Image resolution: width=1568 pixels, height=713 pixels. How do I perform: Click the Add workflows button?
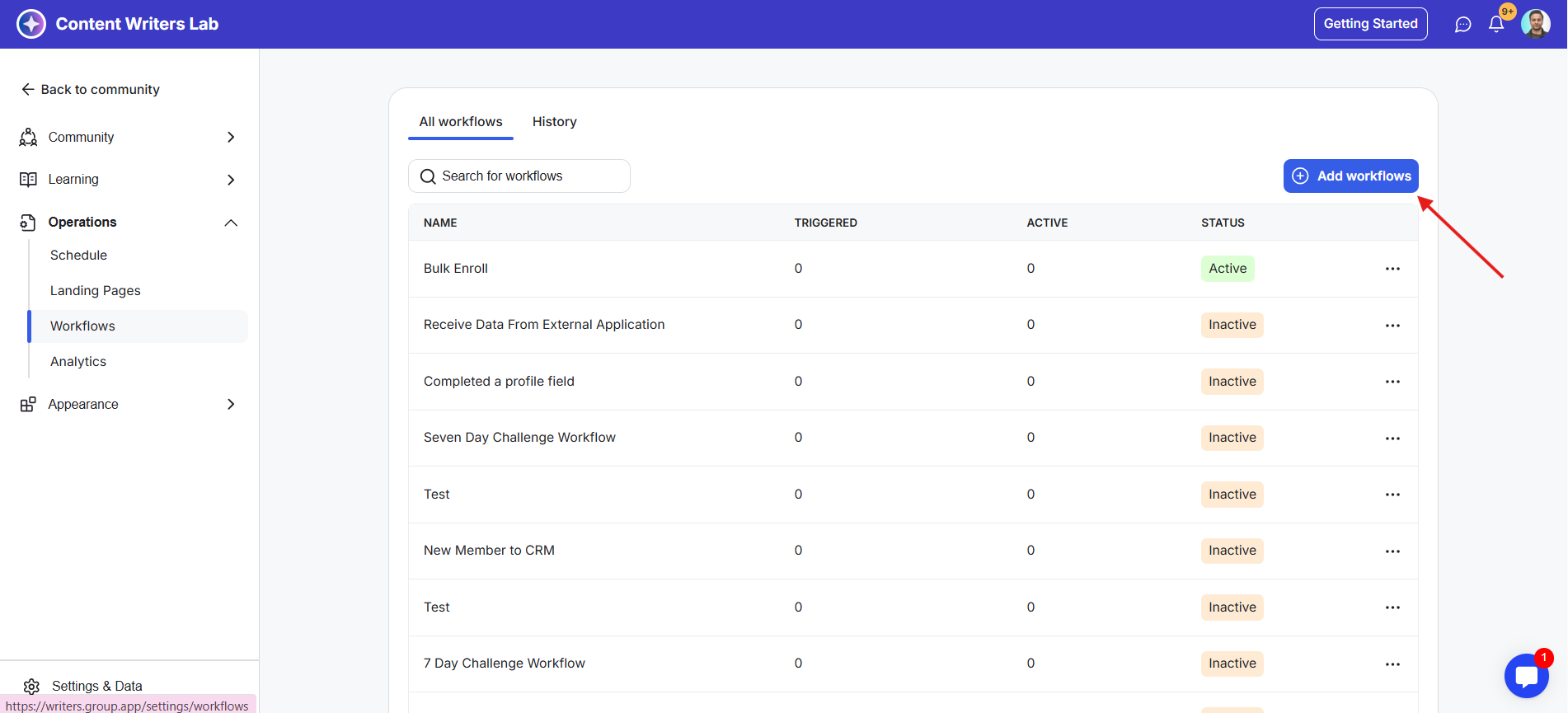pyautogui.click(x=1350, y=176)
